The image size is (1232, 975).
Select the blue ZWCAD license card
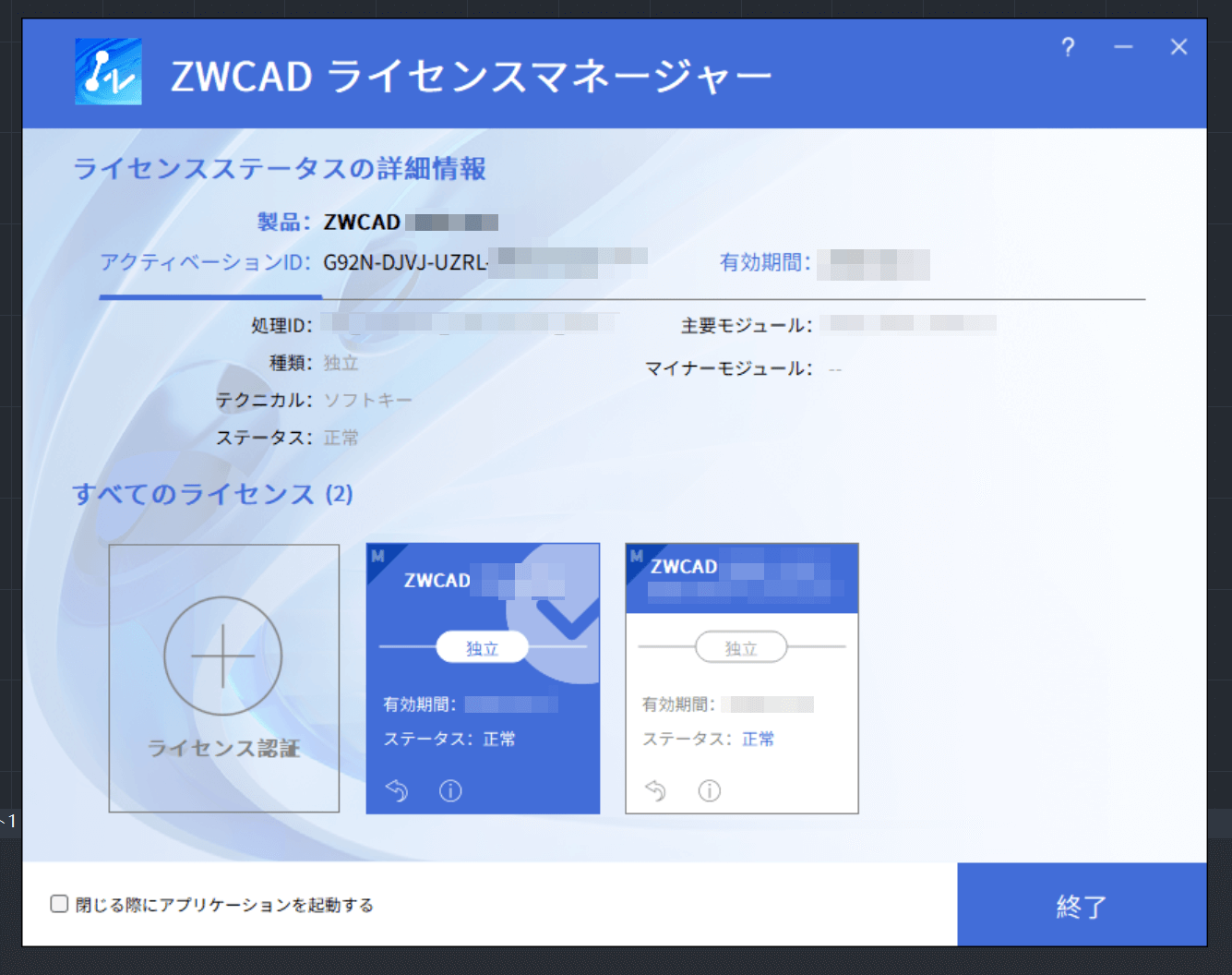pos(483,679)
